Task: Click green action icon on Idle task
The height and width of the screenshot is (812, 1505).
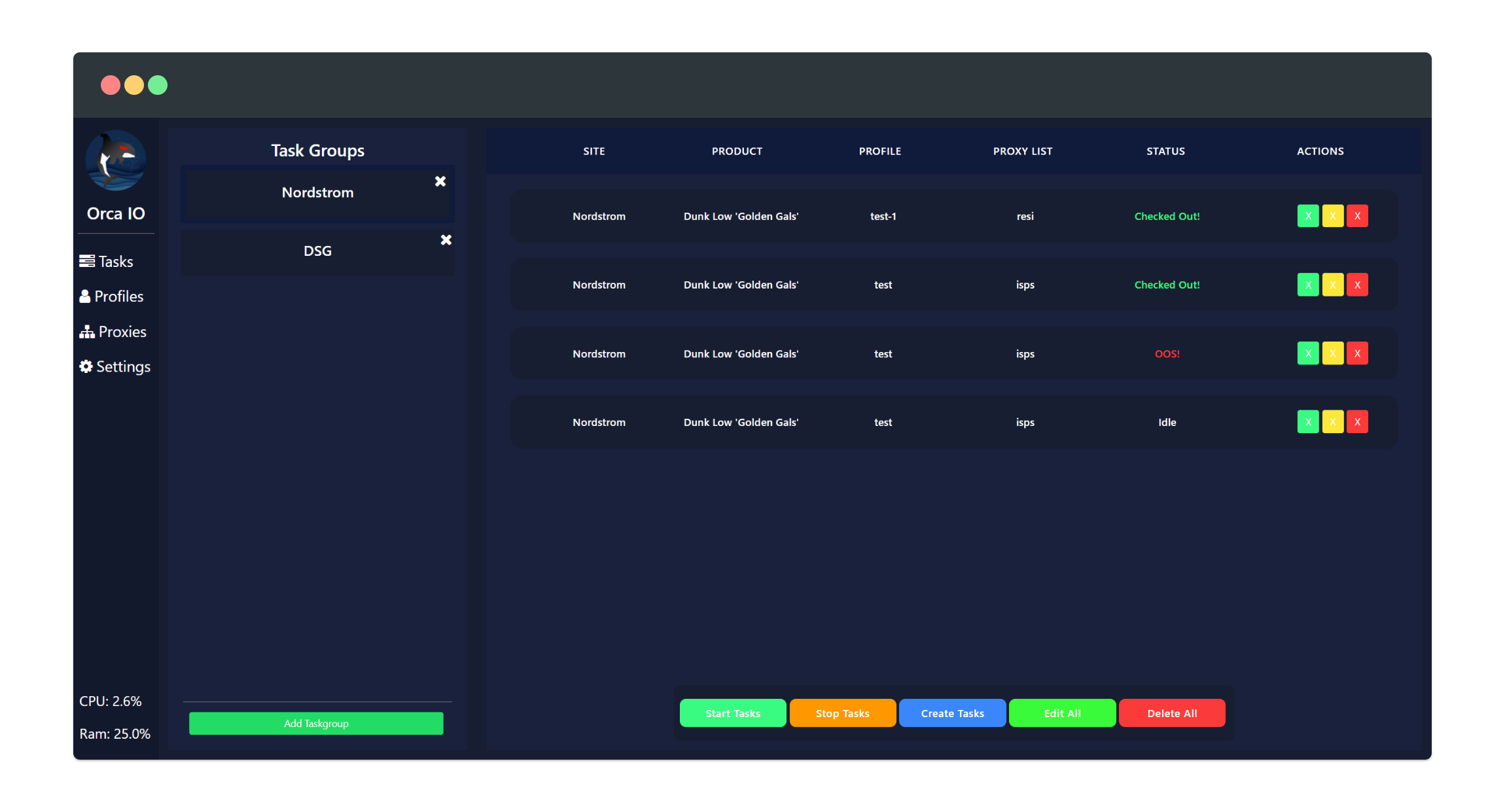Action: (x=1308, y=422)
